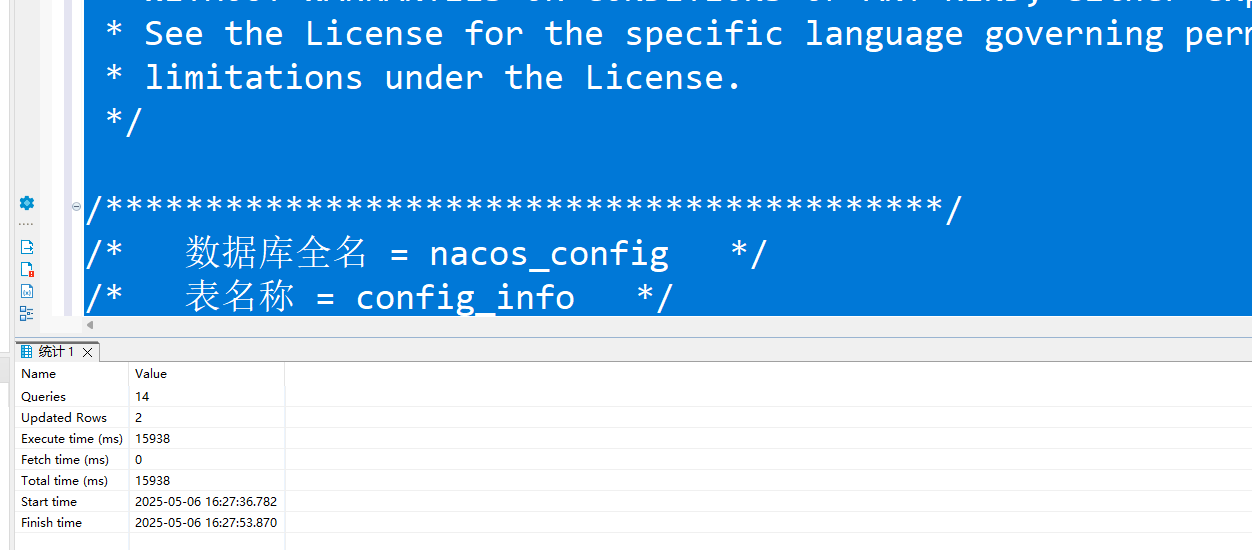Viewport: 1252px width, 550px height.
Task: Show the outline panel icon
Action: 27,313
